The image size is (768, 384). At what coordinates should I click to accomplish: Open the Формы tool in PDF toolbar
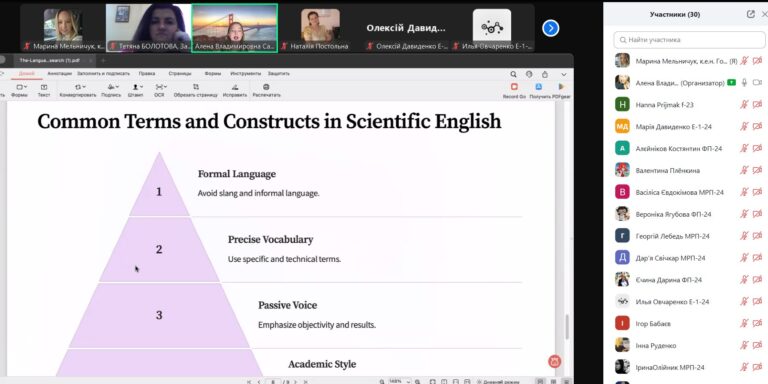click(20, 91)
